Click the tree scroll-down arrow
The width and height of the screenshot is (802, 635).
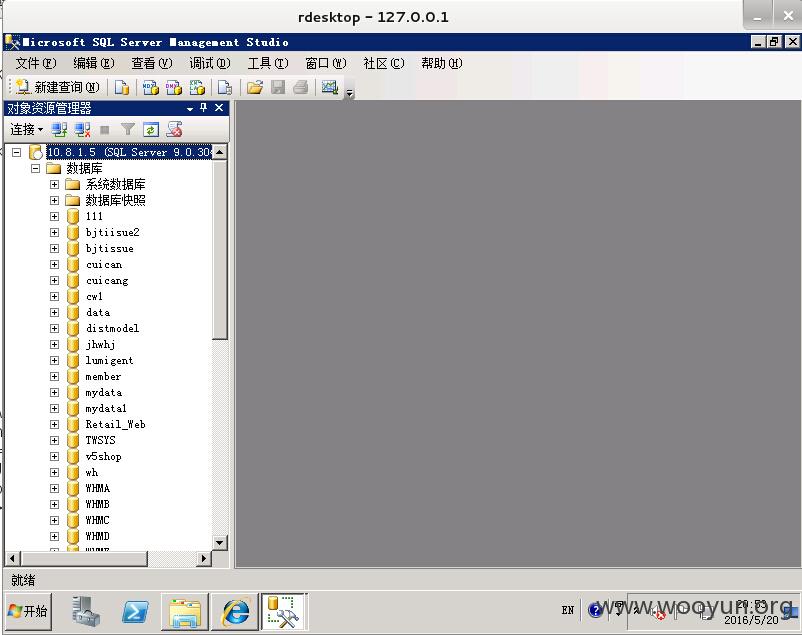point(219,542)
